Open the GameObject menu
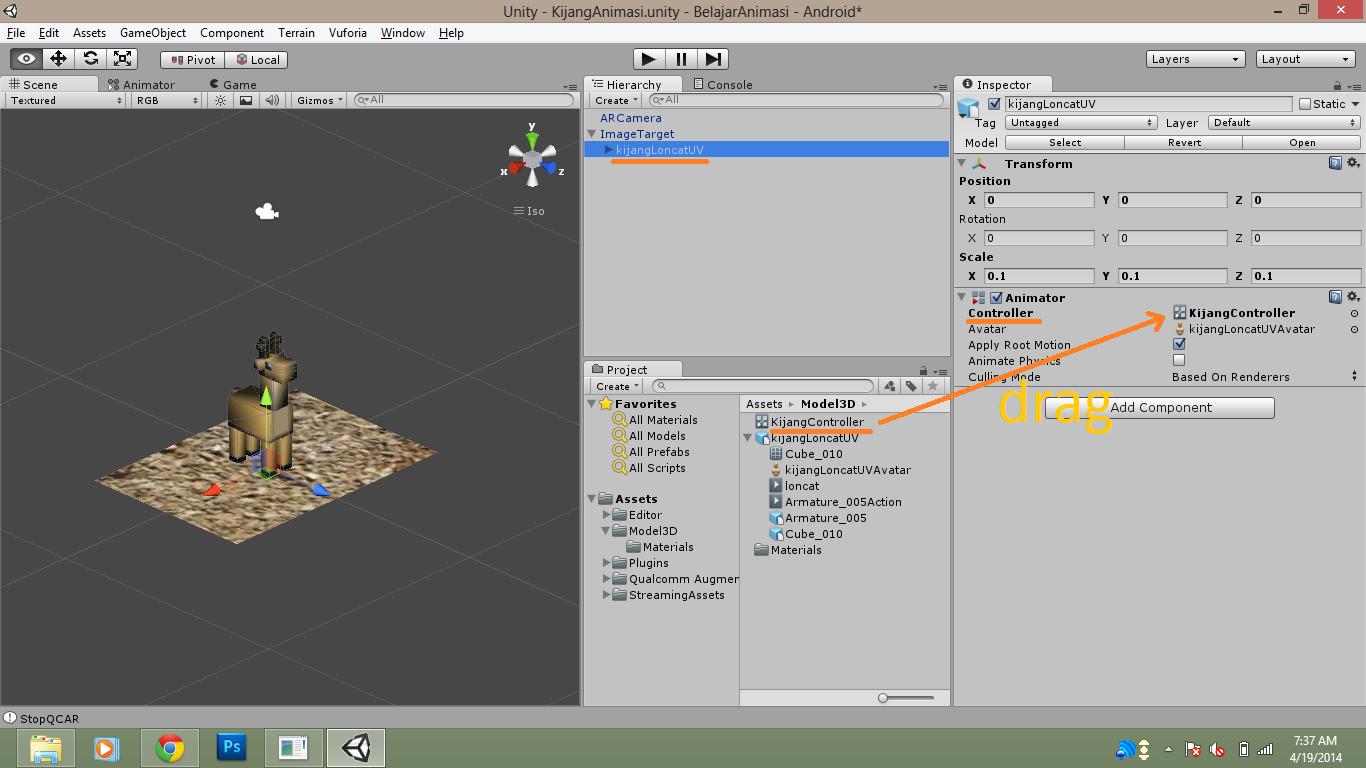Viewport: 1366px width, 768px height. point(153,33)
